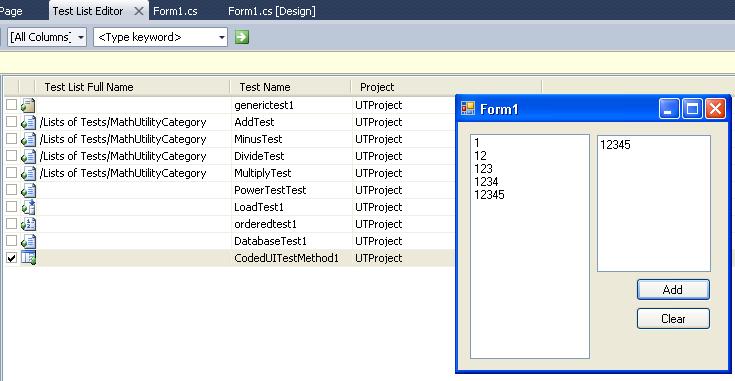Select the generictest1 generic test icon
Screen dimensions: 735x381
pyautogui.click(x=28, y=105)
